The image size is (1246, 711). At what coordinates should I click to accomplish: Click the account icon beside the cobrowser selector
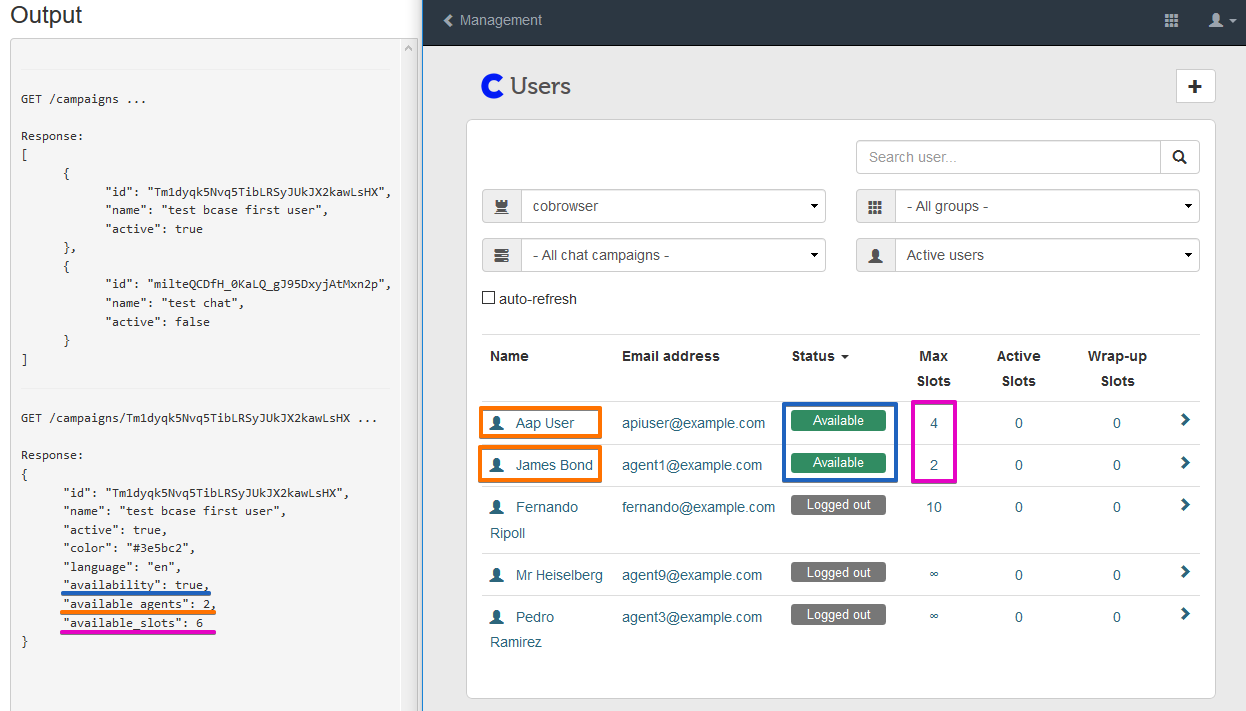point(503,206)
